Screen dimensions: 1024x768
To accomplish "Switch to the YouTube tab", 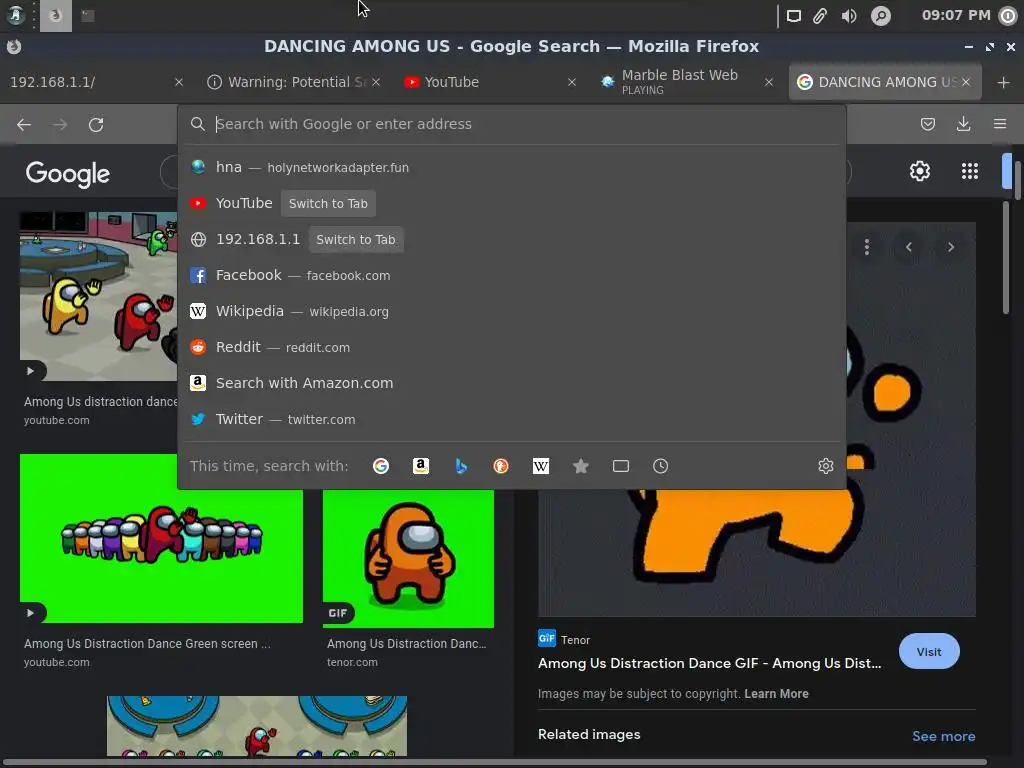I will coord(490,82).
